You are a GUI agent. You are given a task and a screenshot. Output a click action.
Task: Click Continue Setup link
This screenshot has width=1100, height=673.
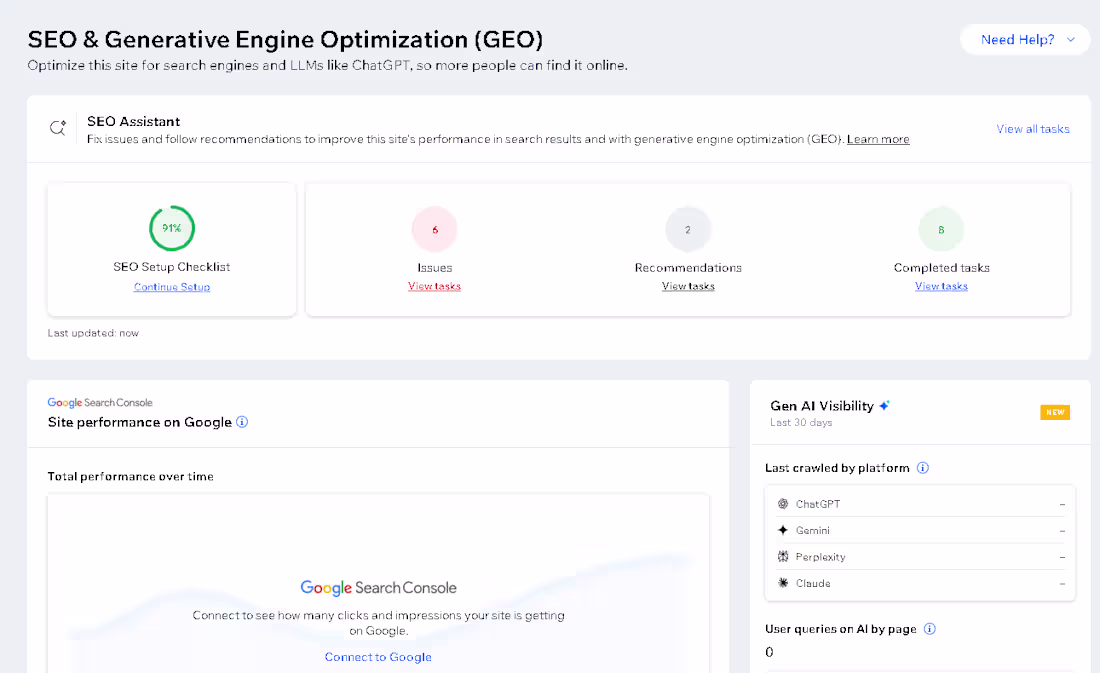point(172,287)
